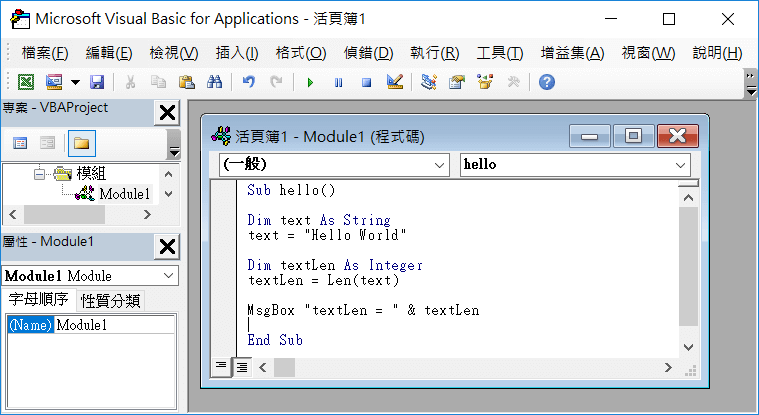Open the 插入(I) menu
Image resolution: width=759 pixels, height=415 pixels.
(x=237, y=53)
